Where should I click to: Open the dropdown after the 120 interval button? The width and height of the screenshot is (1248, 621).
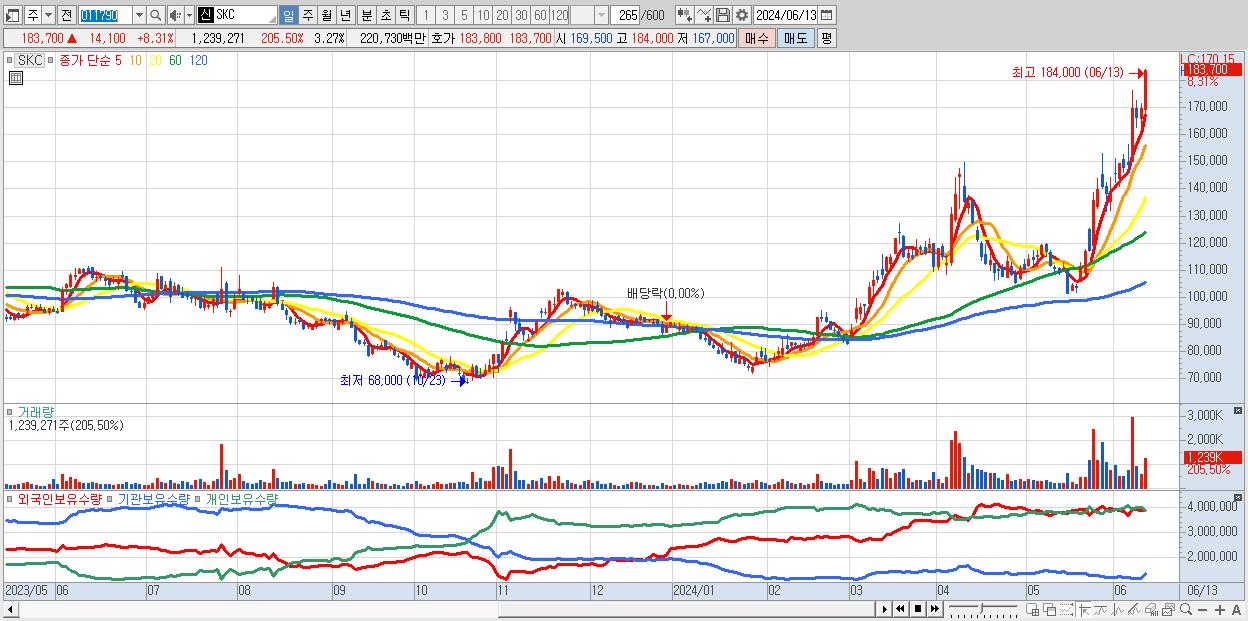(x=600, y=15)
